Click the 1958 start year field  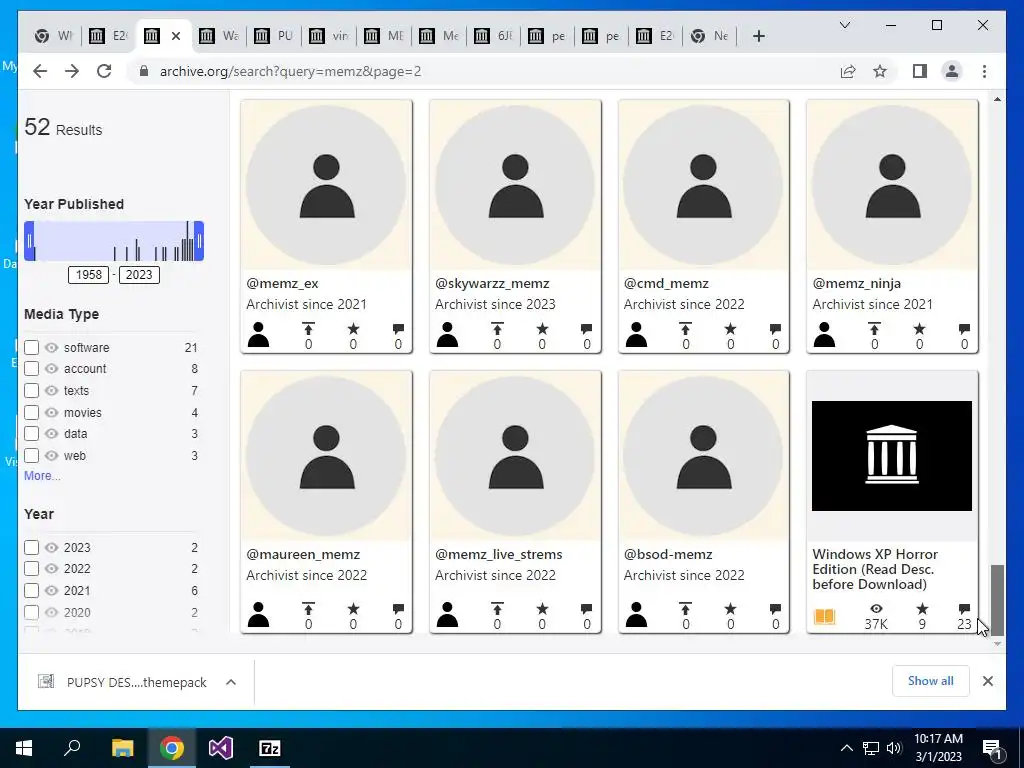88,274
